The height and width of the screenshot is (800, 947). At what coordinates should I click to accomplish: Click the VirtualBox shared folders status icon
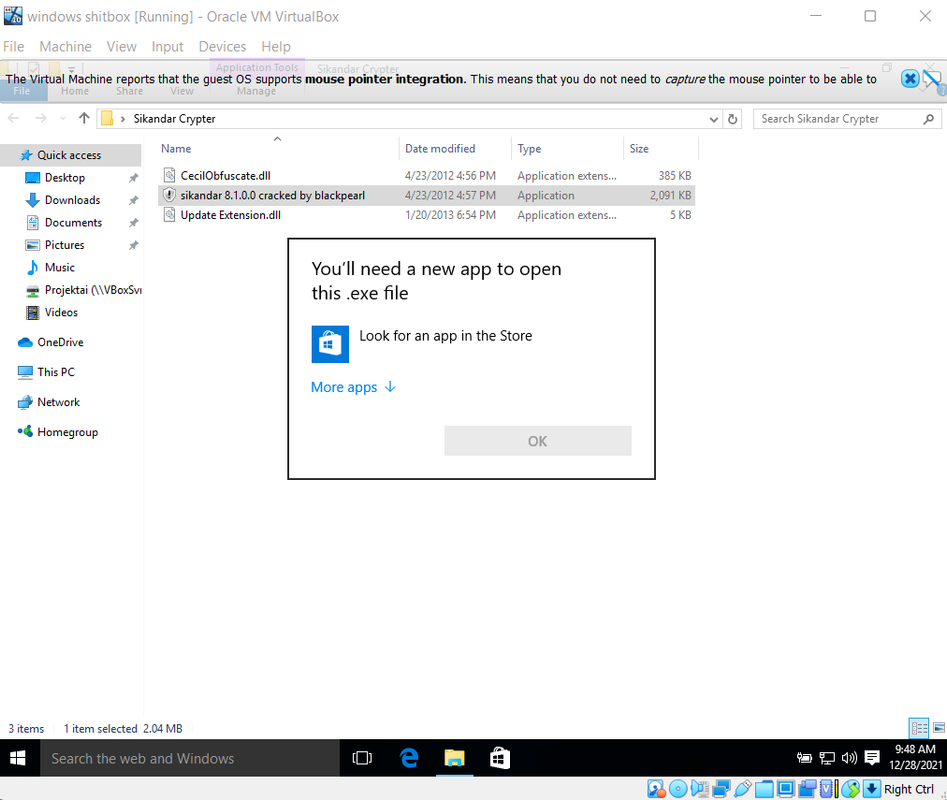tap(765, 789)
